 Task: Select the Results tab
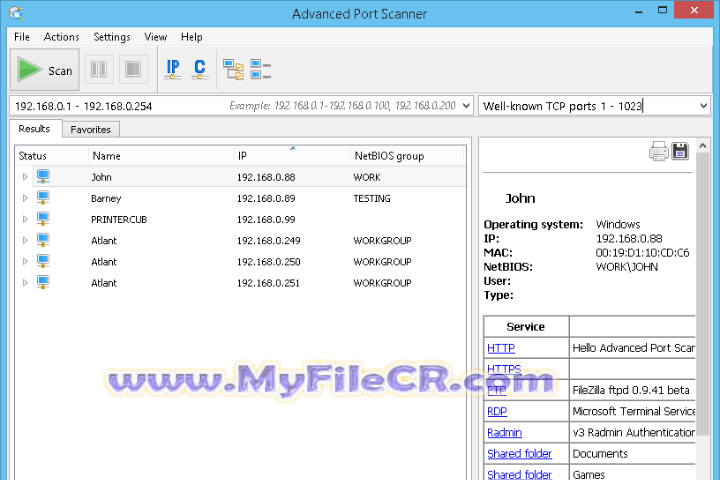(x=34, y=129)
